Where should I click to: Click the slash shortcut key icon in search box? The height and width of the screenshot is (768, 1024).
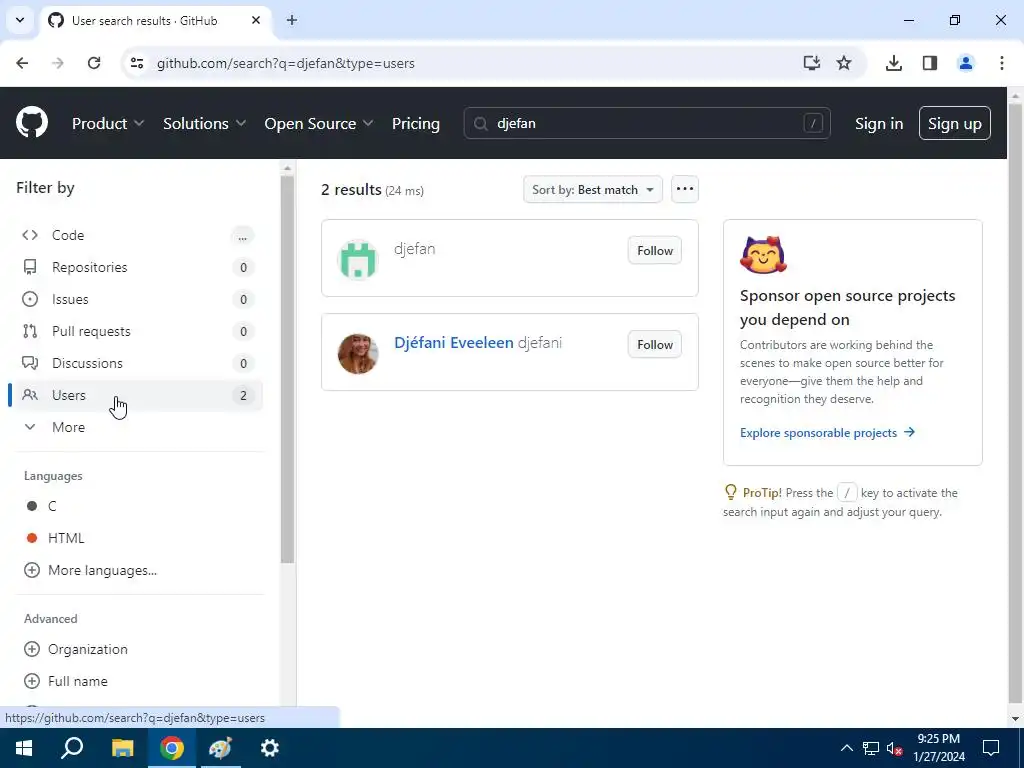pyautogui.click(x=813, y=123)
